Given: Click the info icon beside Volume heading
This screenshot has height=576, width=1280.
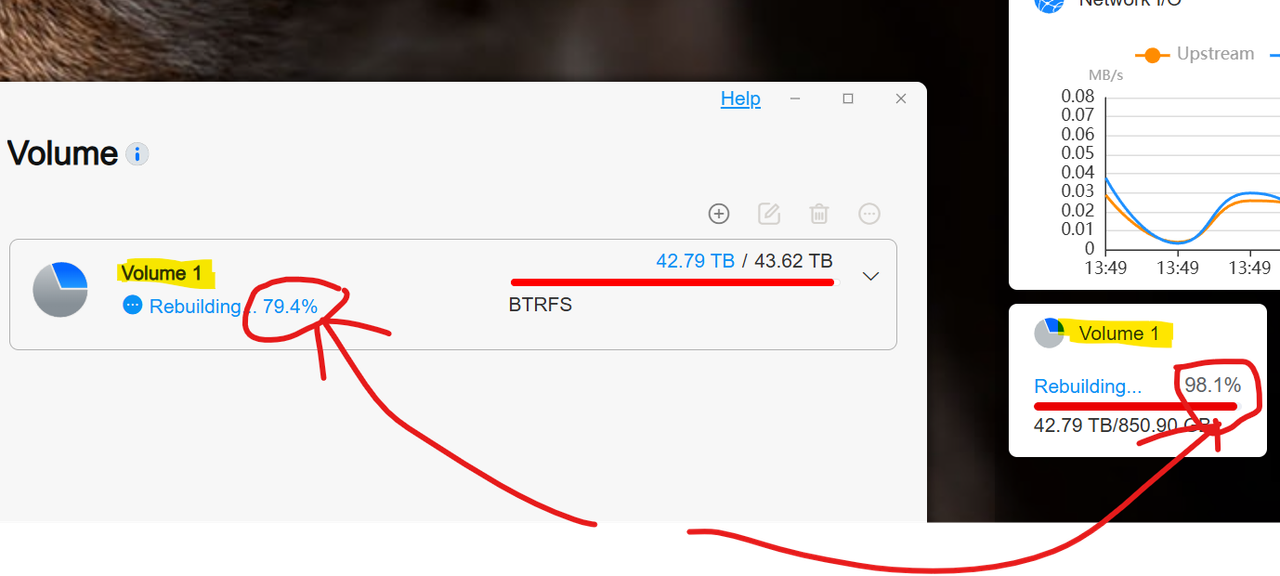Looking at the screenshot, I should click(x=138, y=155).
